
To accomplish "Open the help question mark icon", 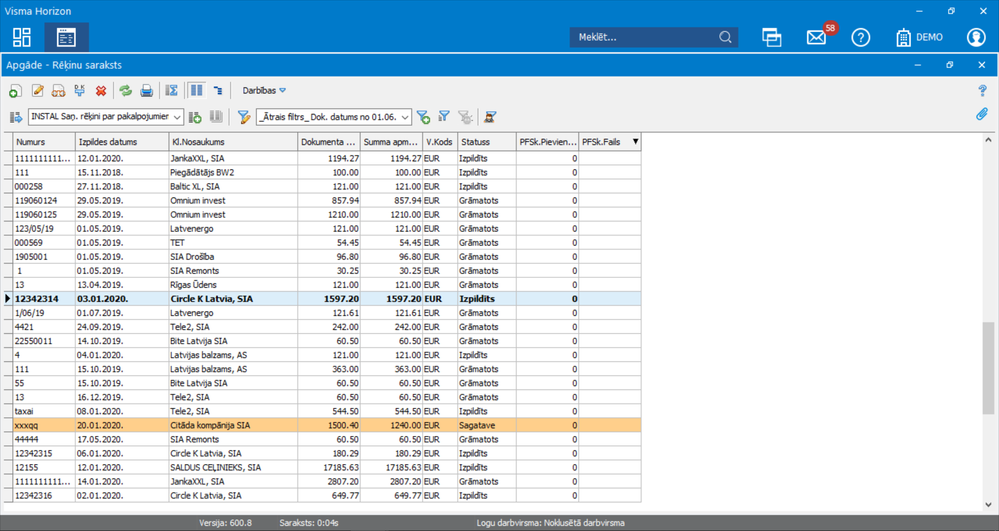I will pyautogui.click(x=860, y=37).
